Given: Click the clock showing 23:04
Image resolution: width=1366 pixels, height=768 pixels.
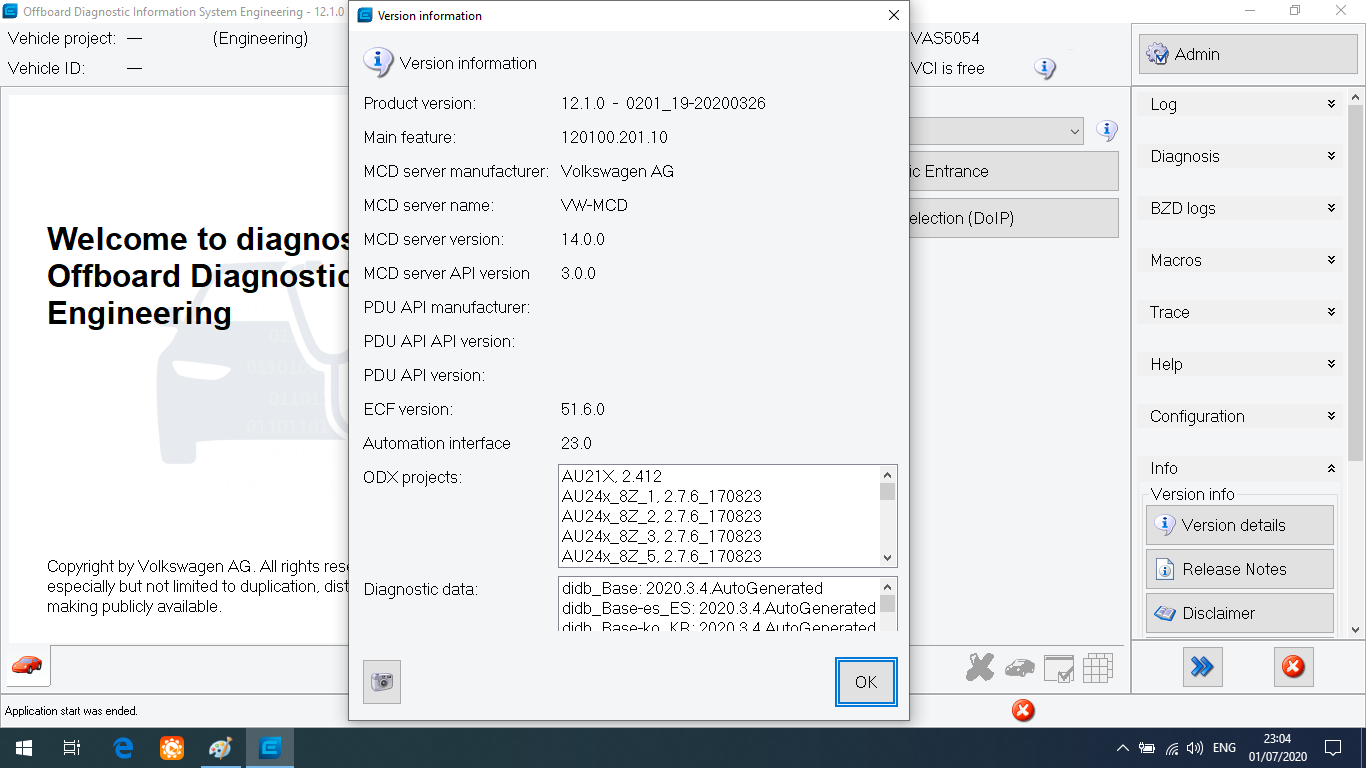Looking at the screenshot, I should (1277, 739).
